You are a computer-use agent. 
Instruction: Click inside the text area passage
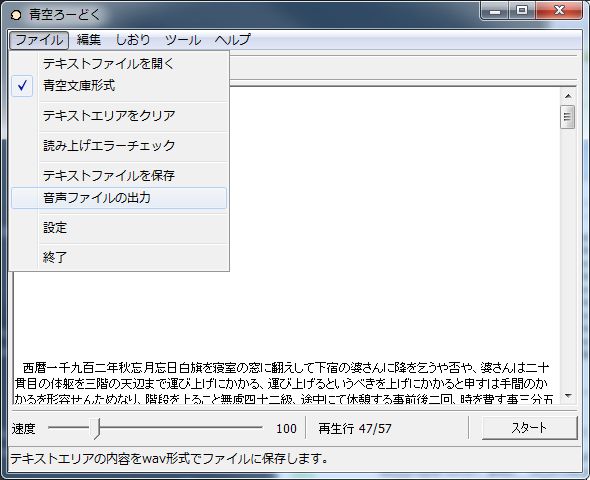286,383
